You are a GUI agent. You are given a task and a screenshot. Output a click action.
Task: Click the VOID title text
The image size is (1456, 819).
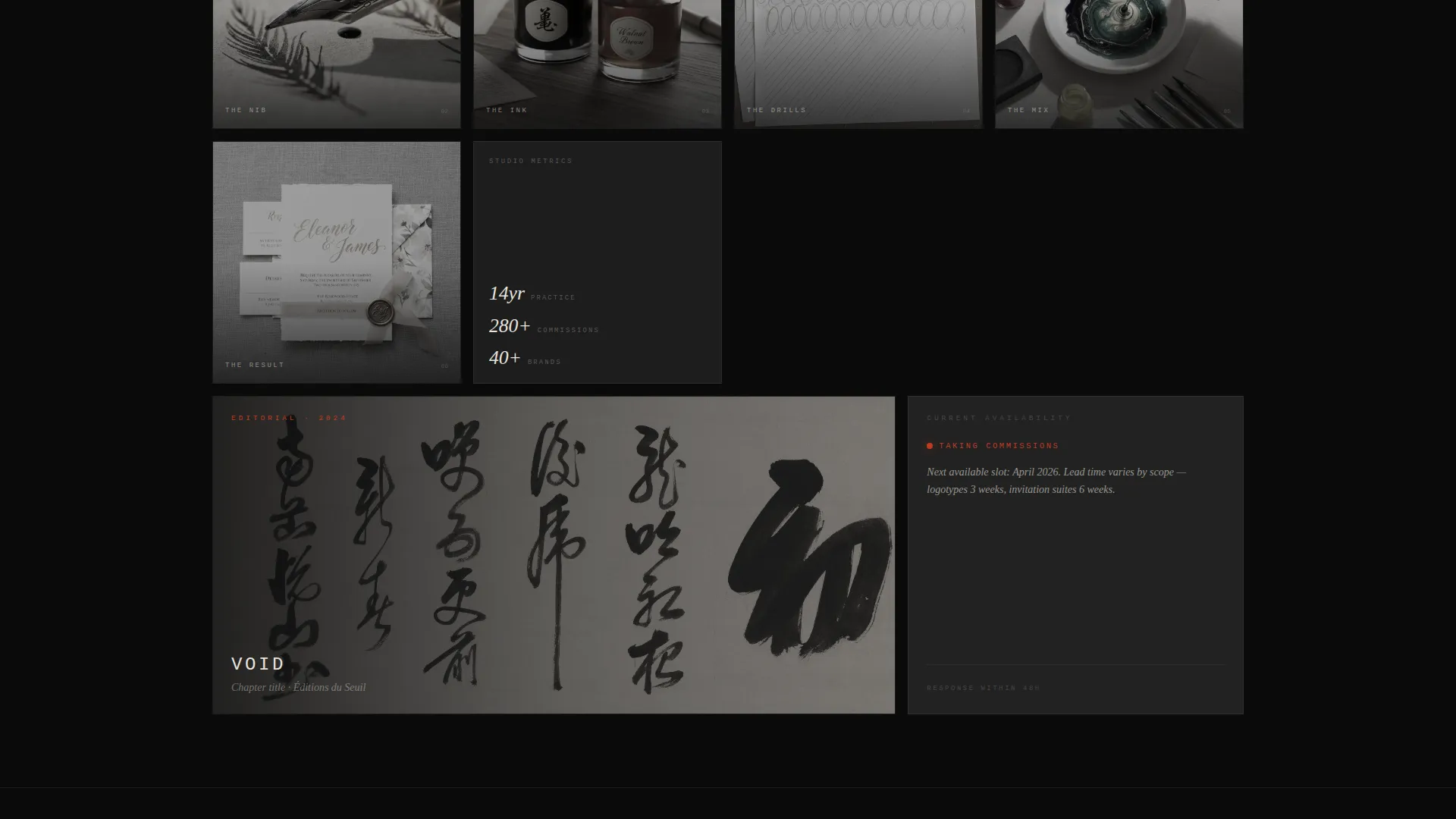point(258,664)
